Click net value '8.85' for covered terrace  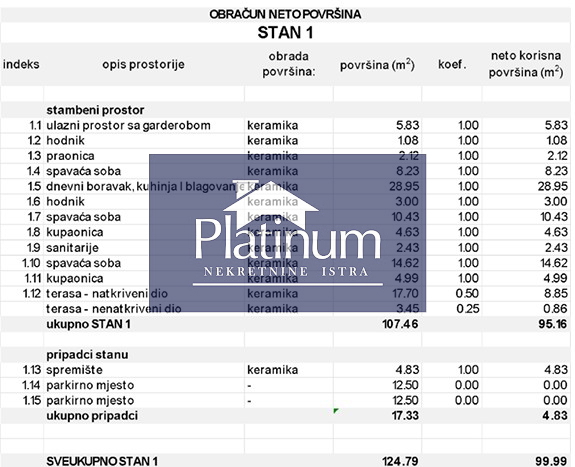(556, 293)
